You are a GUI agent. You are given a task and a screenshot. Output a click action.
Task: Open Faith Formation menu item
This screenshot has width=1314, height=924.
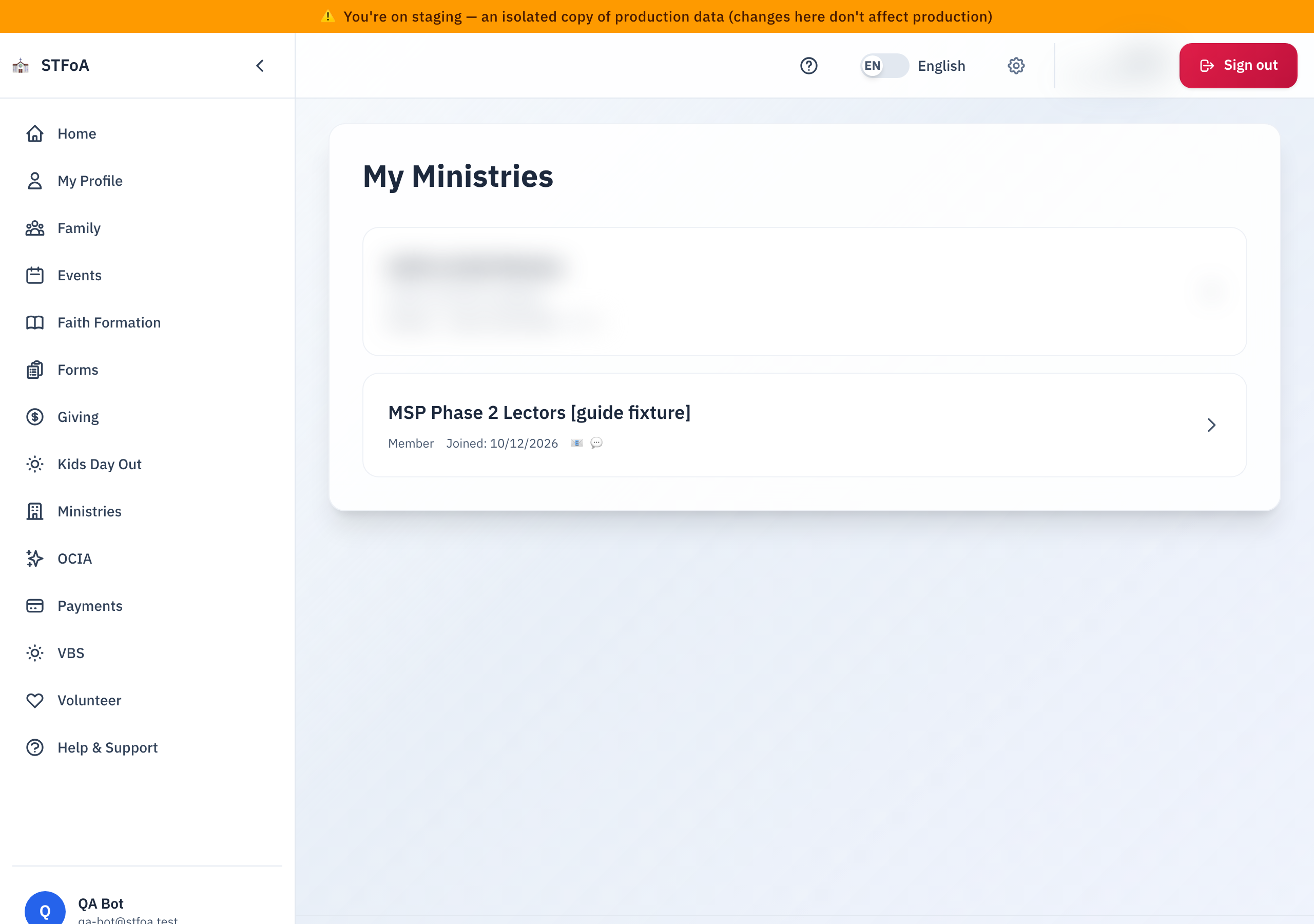point(147,322)
